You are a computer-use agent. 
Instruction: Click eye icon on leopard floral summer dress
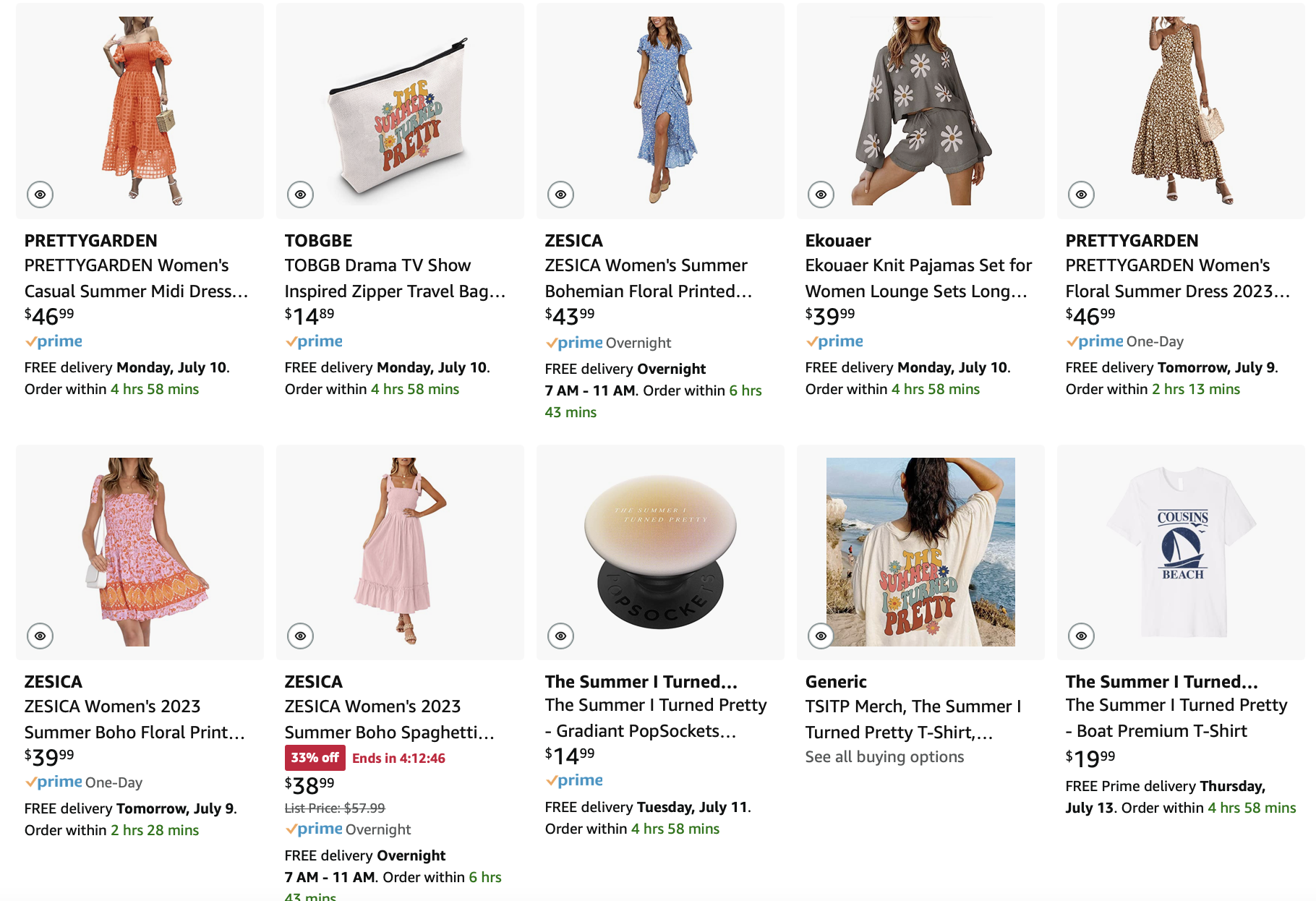click(1082, 195)
